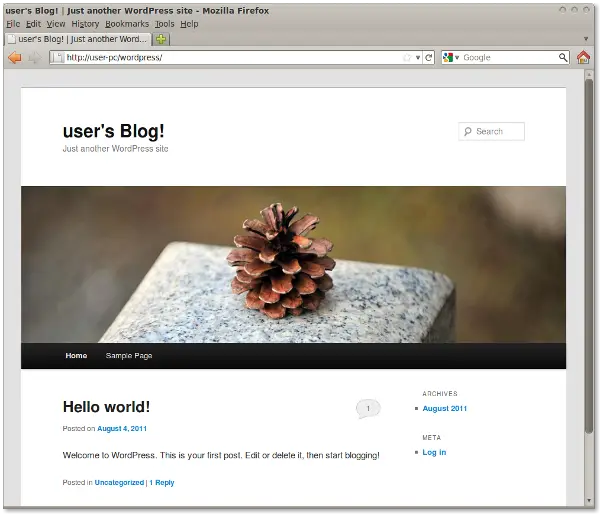Click the green plus new tab button
Screen dimensions: 600x514
[x=161, y=39]
